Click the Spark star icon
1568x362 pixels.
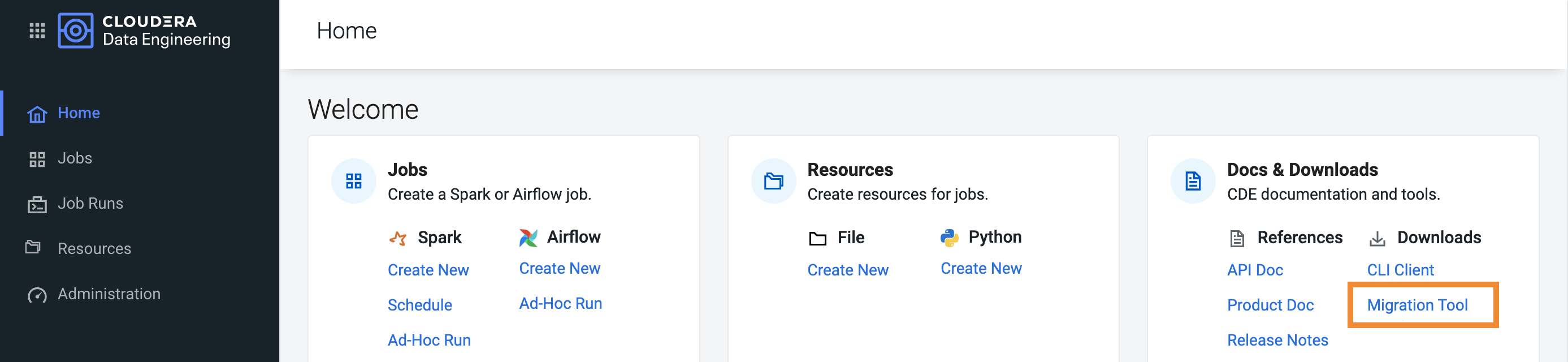[398, 238]
